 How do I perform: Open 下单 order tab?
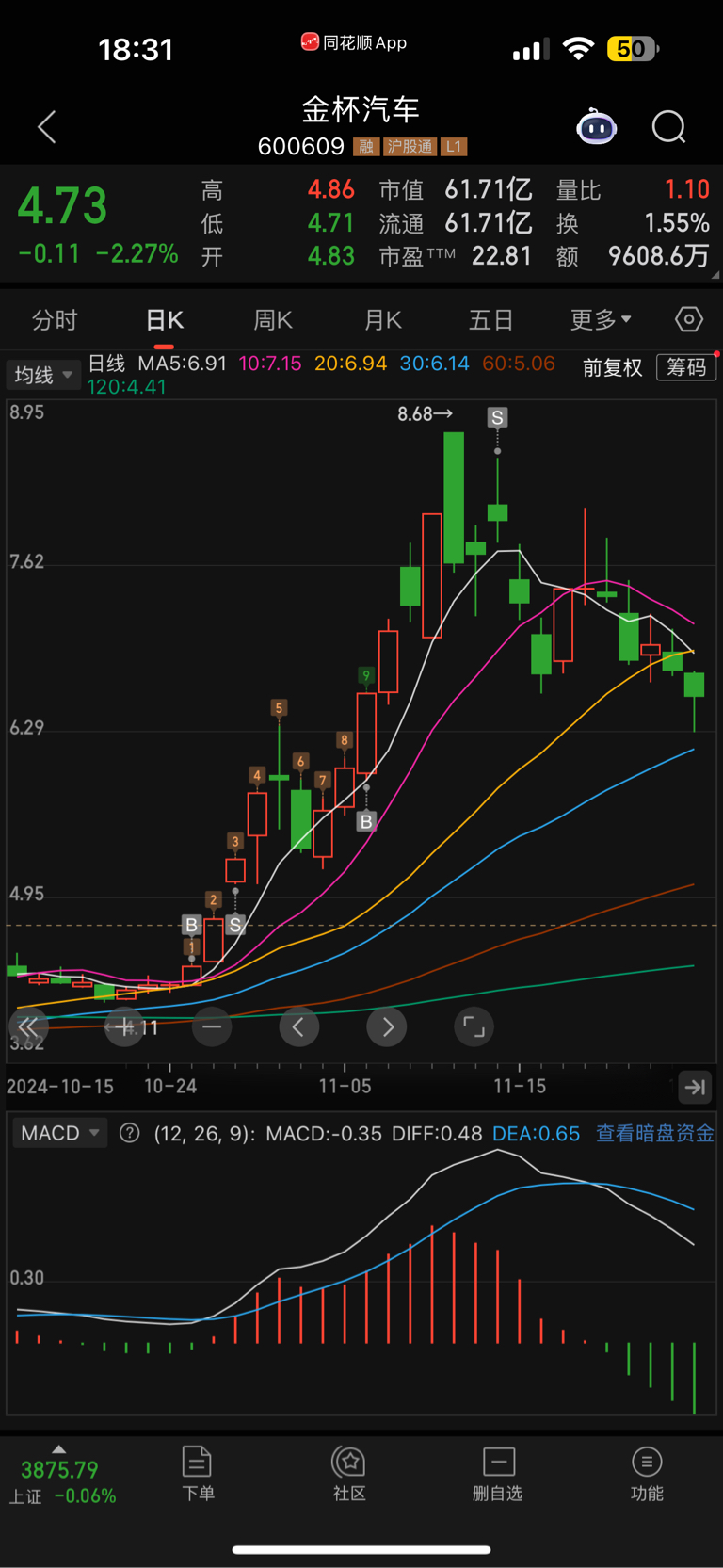[198, 1474]
